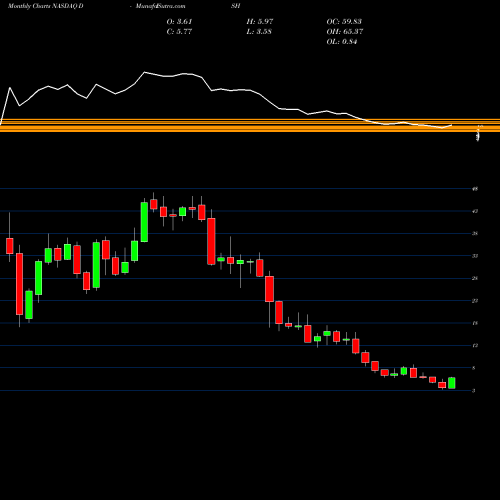Image resolution: width=500 pixels, height=500 pixels.
Task: Click the latest green candle at the chart end
Action: click(452, 383)
